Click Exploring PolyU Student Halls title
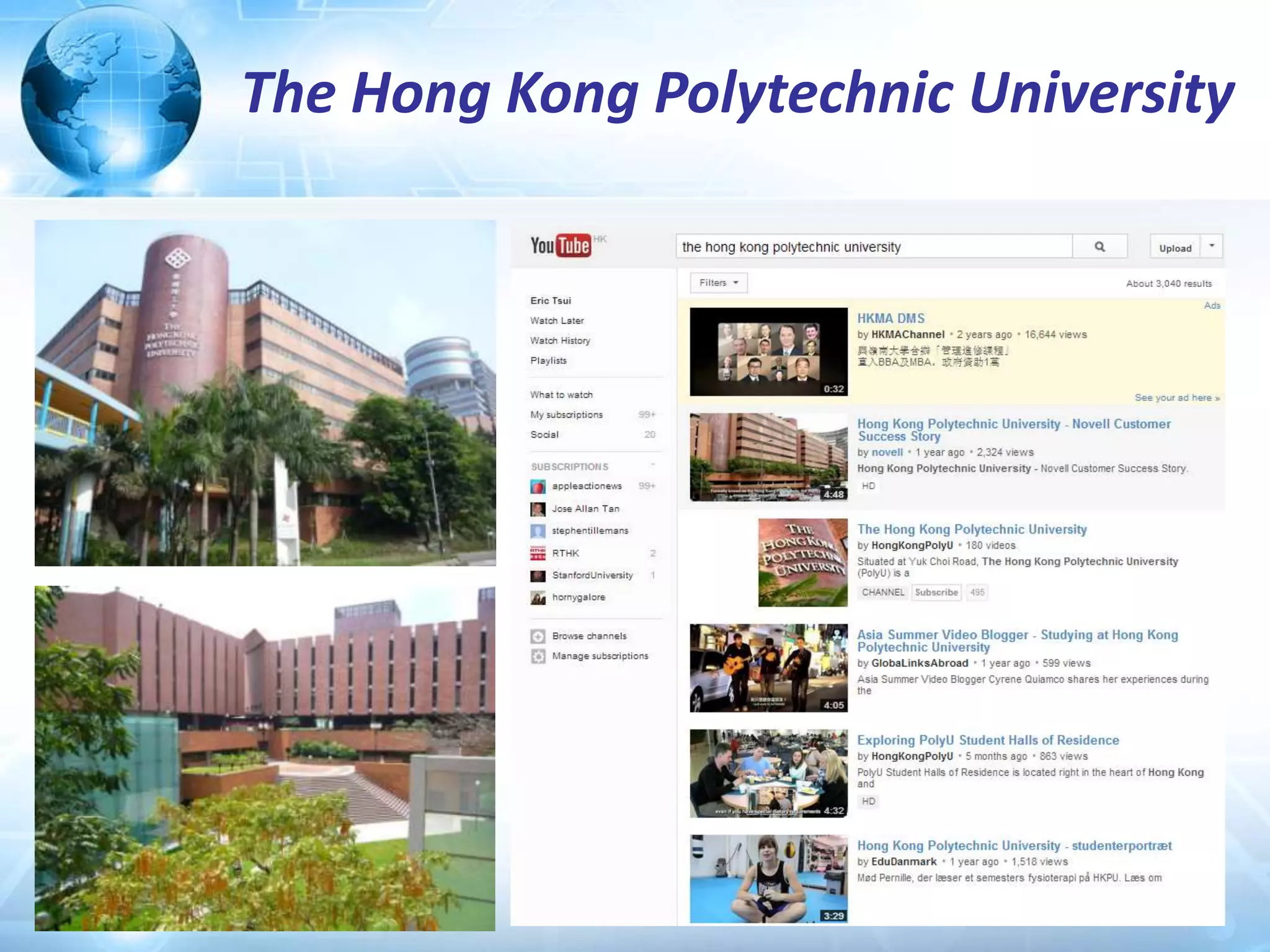 988,740
